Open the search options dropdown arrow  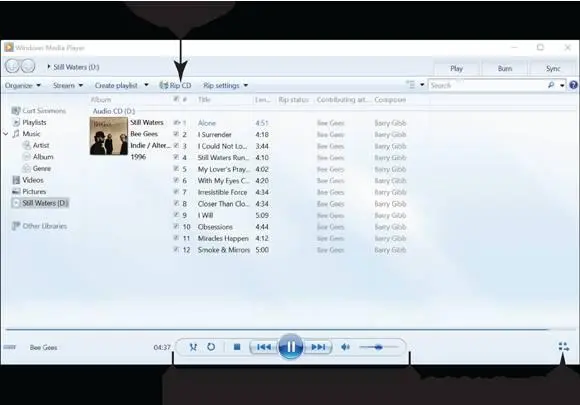tap(562, 85)
